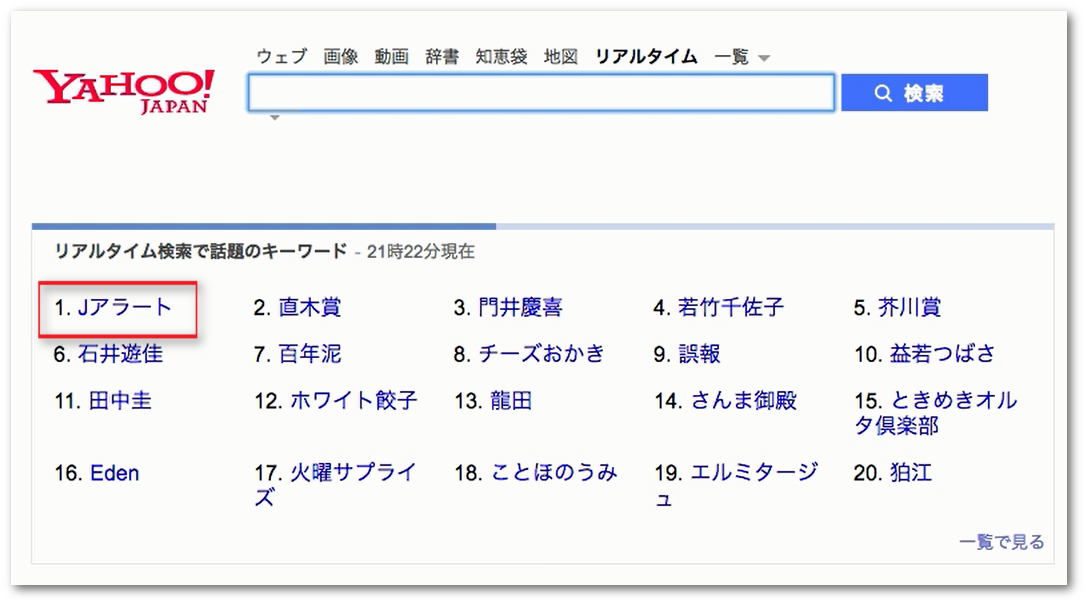Image resolution: width=1086 pixels, height=604 pixels.
Task: Open the small triangle below search box
Action: point(275,118)
